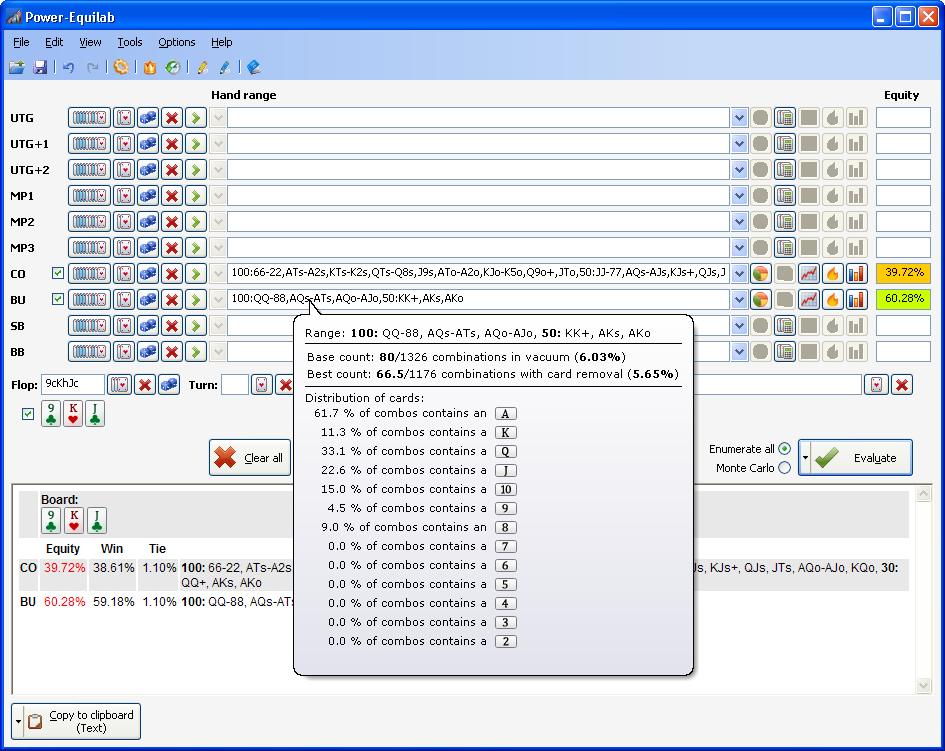Click the orange crown toolbar icon
This screenshot has width=945, height=751.
[149, 67]
